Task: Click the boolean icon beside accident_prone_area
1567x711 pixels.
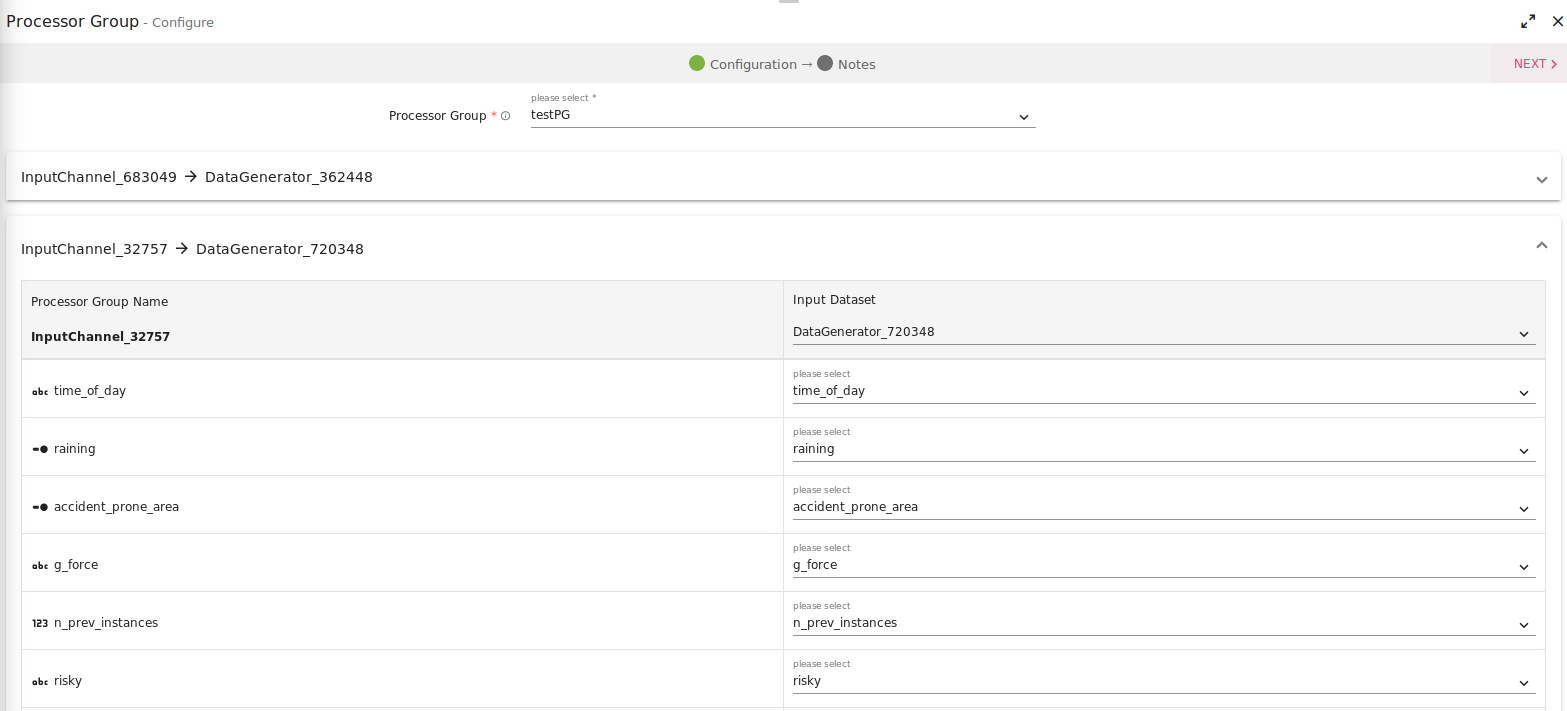Action: [x=40, y=508]
